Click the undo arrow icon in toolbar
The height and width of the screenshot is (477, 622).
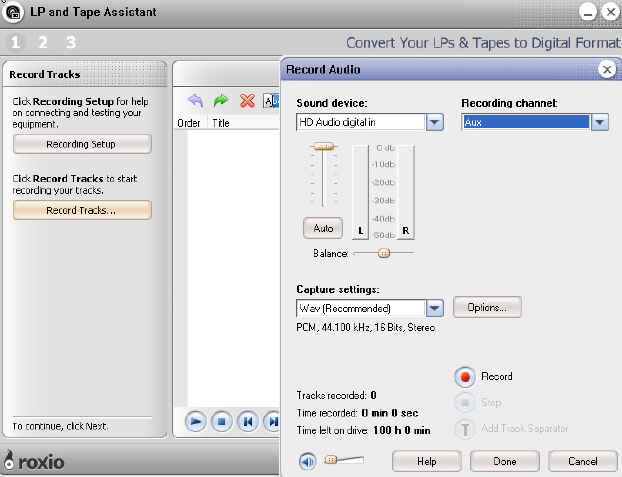[195, 101]
